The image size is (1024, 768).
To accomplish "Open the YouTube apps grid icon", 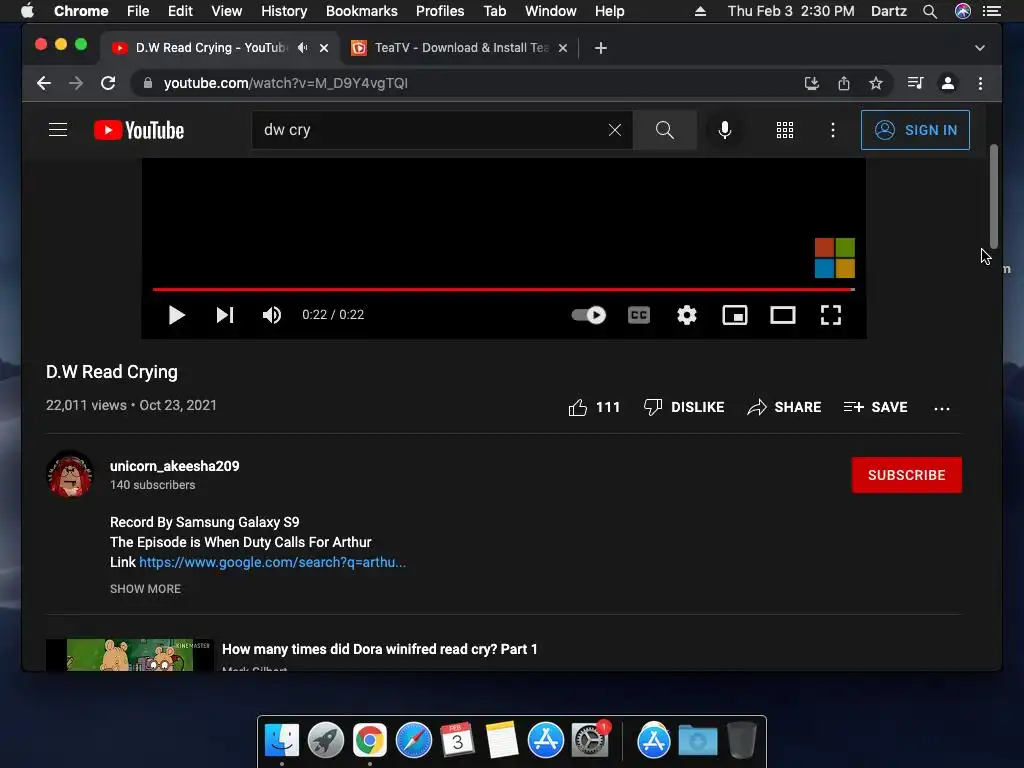I will point(785,130).
